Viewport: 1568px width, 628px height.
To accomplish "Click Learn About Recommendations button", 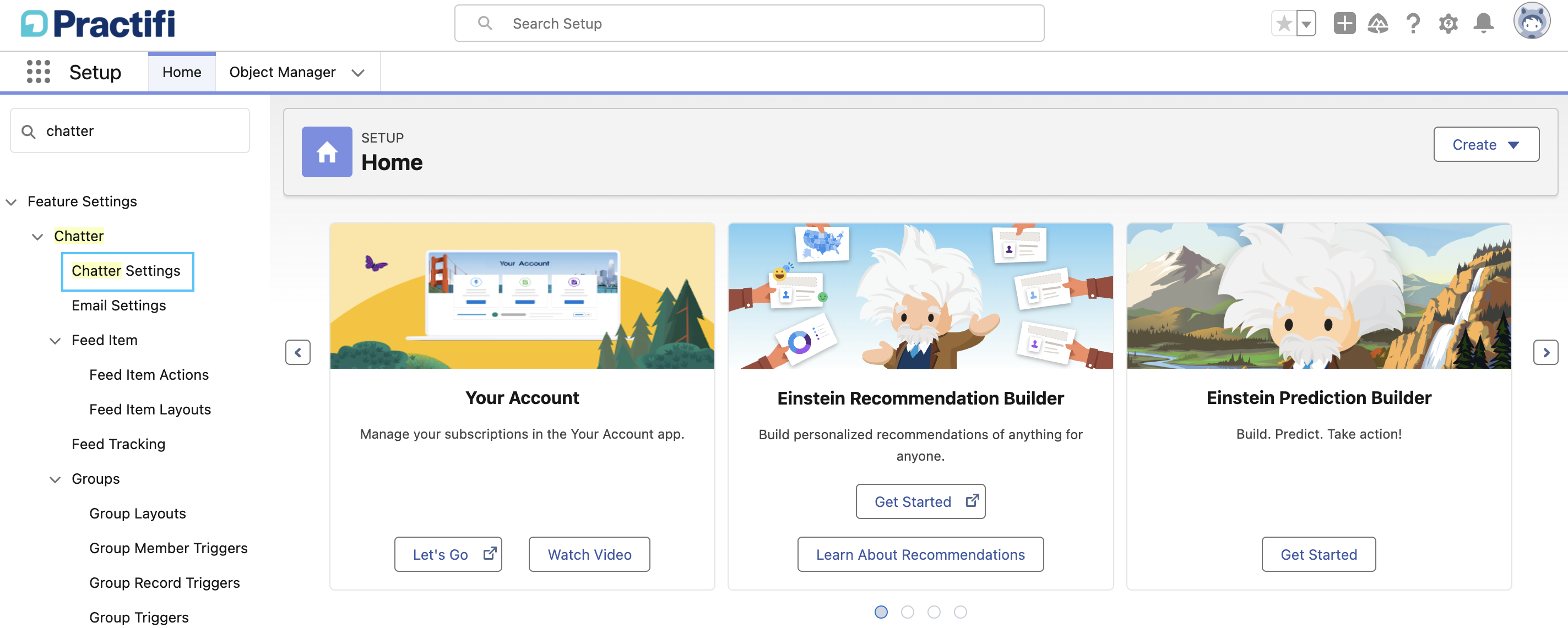I will click(920, 554).
